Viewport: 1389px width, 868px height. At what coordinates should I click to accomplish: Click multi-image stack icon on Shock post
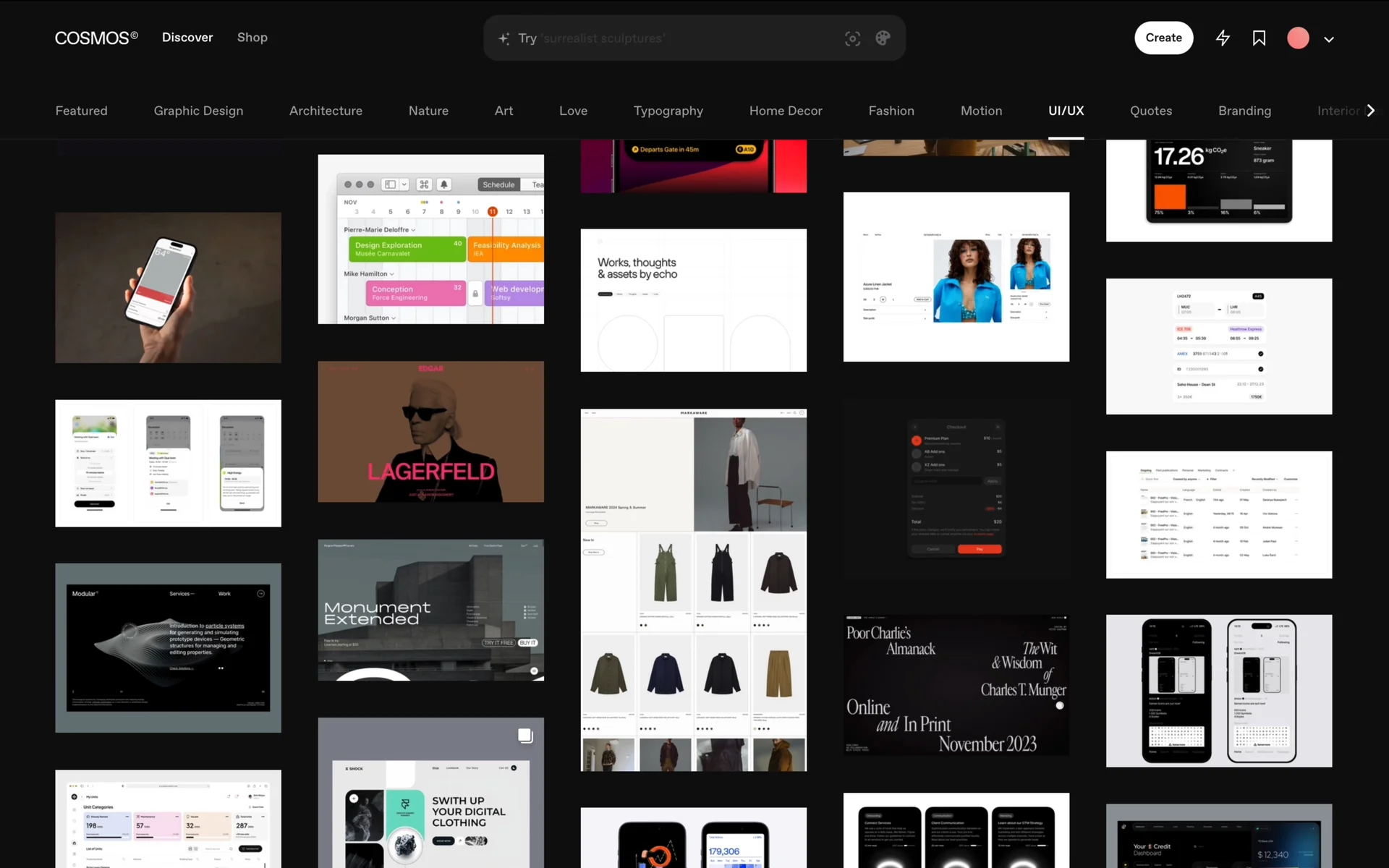pos(525,736)
